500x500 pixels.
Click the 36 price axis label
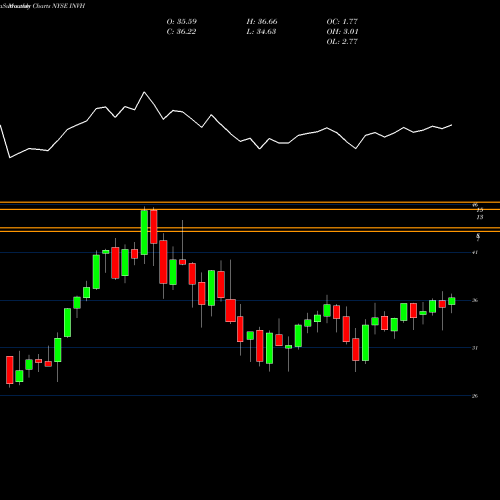[475, 300]
